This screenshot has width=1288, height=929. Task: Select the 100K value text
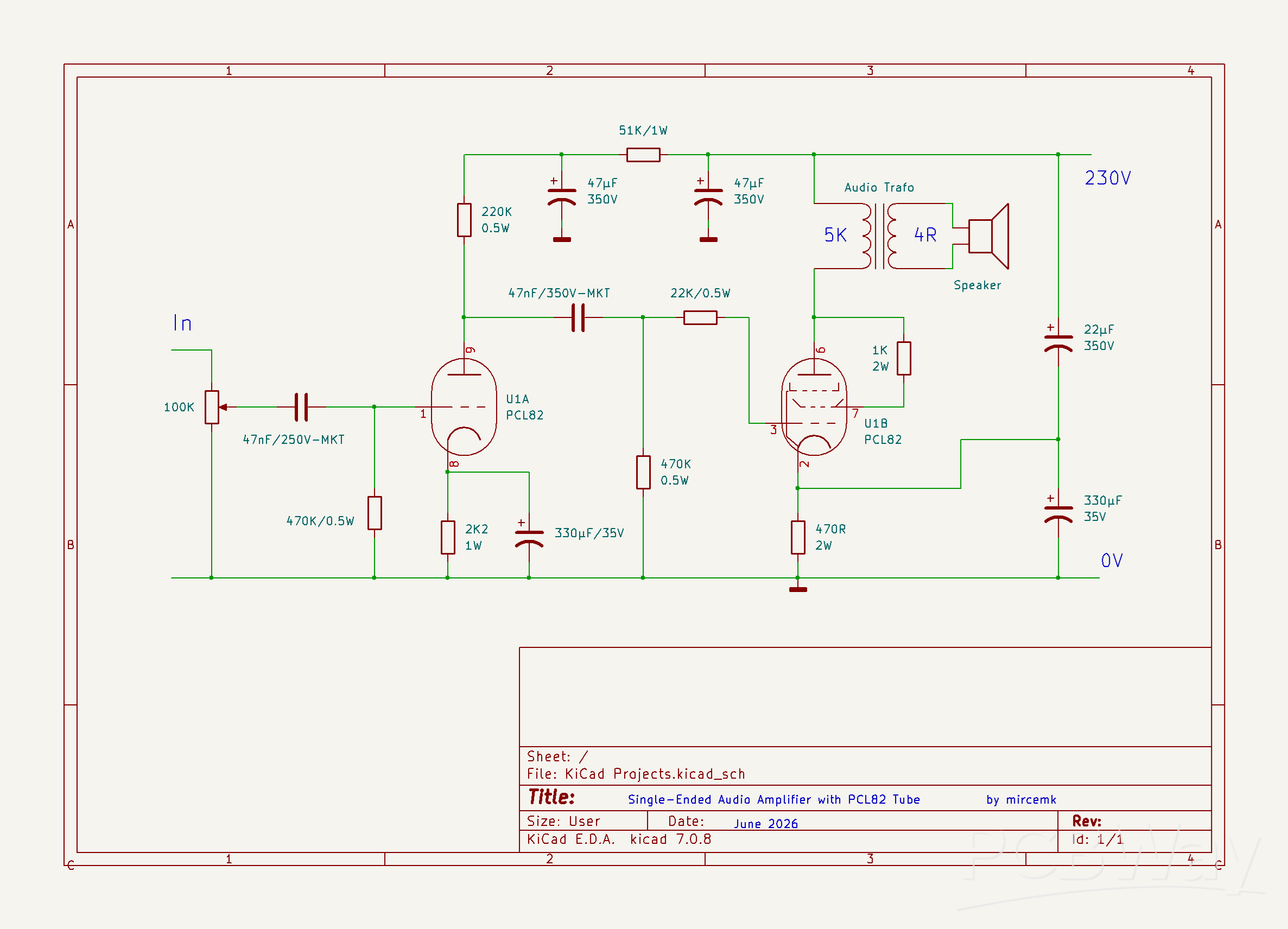coord(179,407)
